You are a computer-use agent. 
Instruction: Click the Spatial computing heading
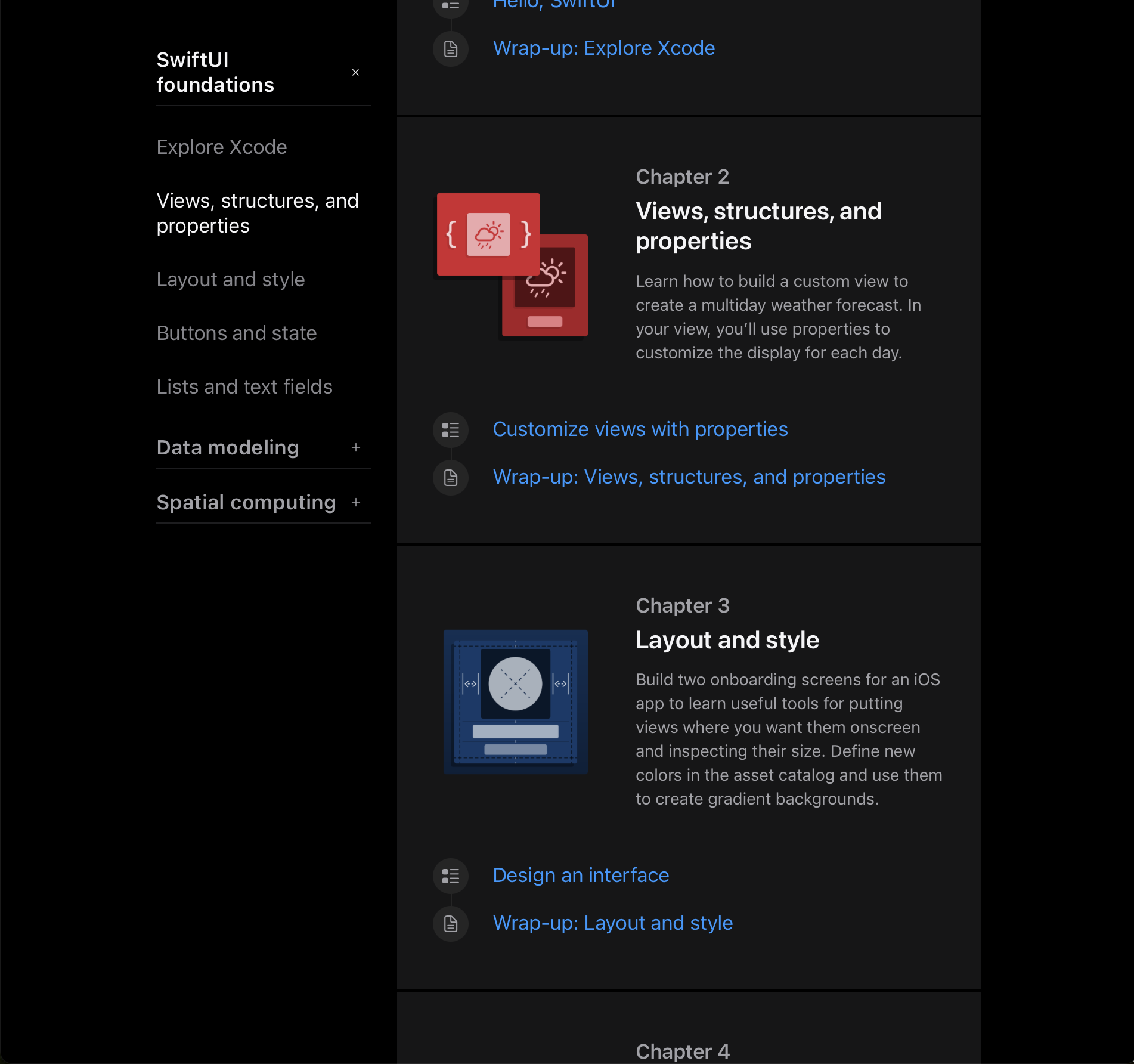[246, 502]
